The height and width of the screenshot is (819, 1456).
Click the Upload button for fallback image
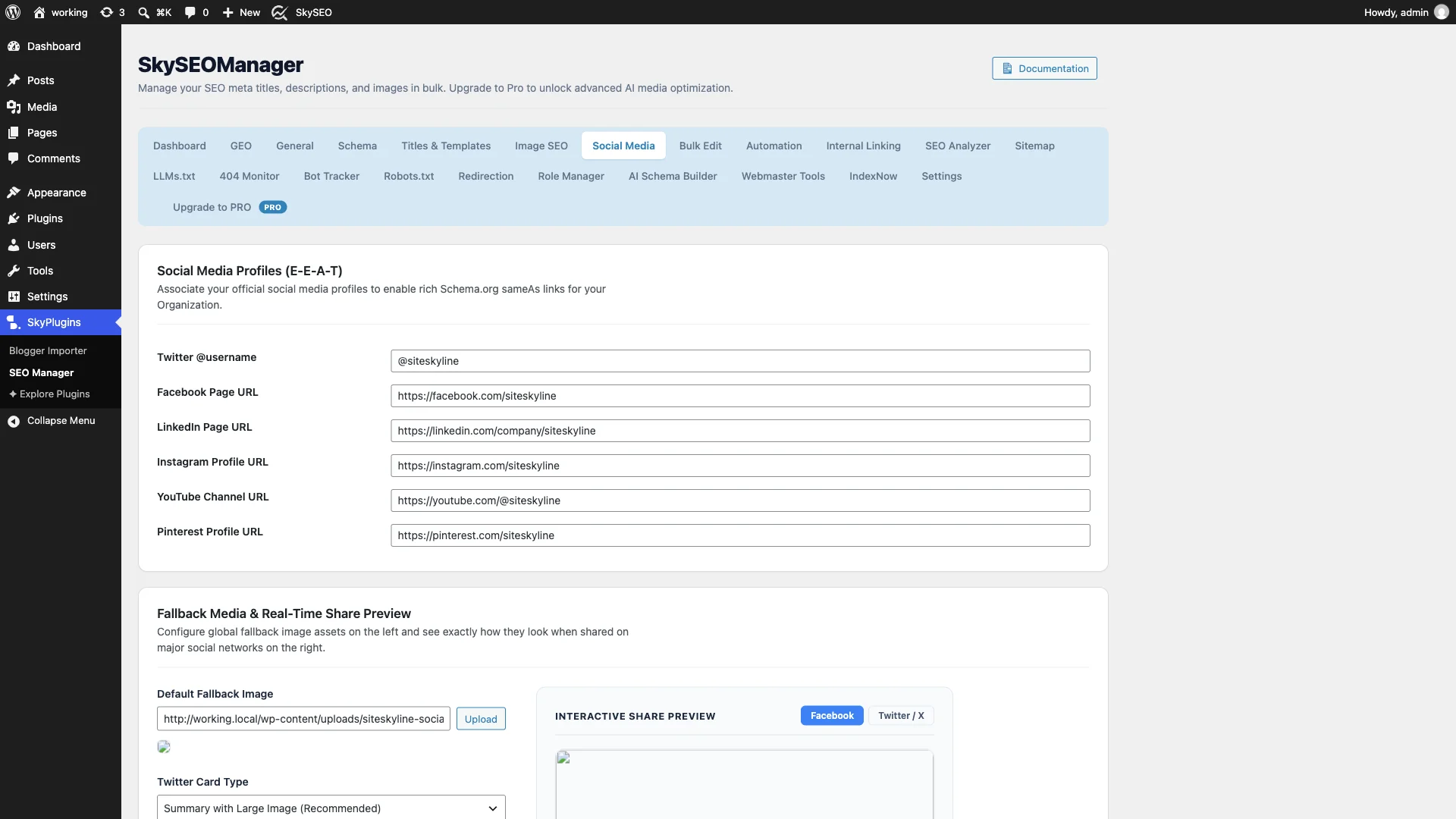(481, 719)
